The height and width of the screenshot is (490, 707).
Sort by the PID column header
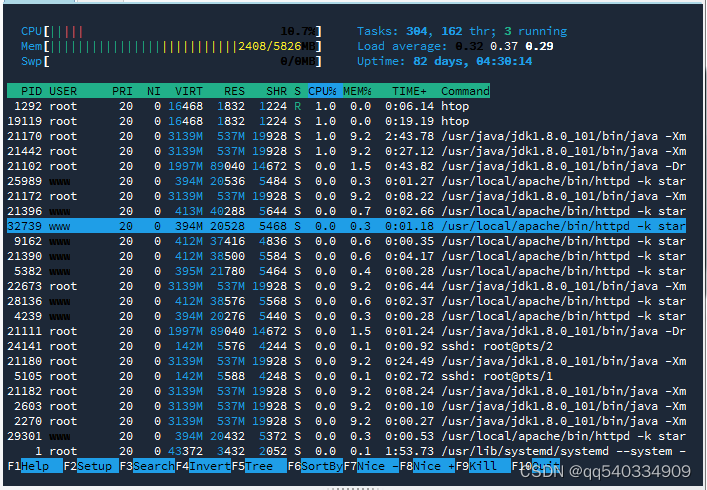[x=31, y=91]
